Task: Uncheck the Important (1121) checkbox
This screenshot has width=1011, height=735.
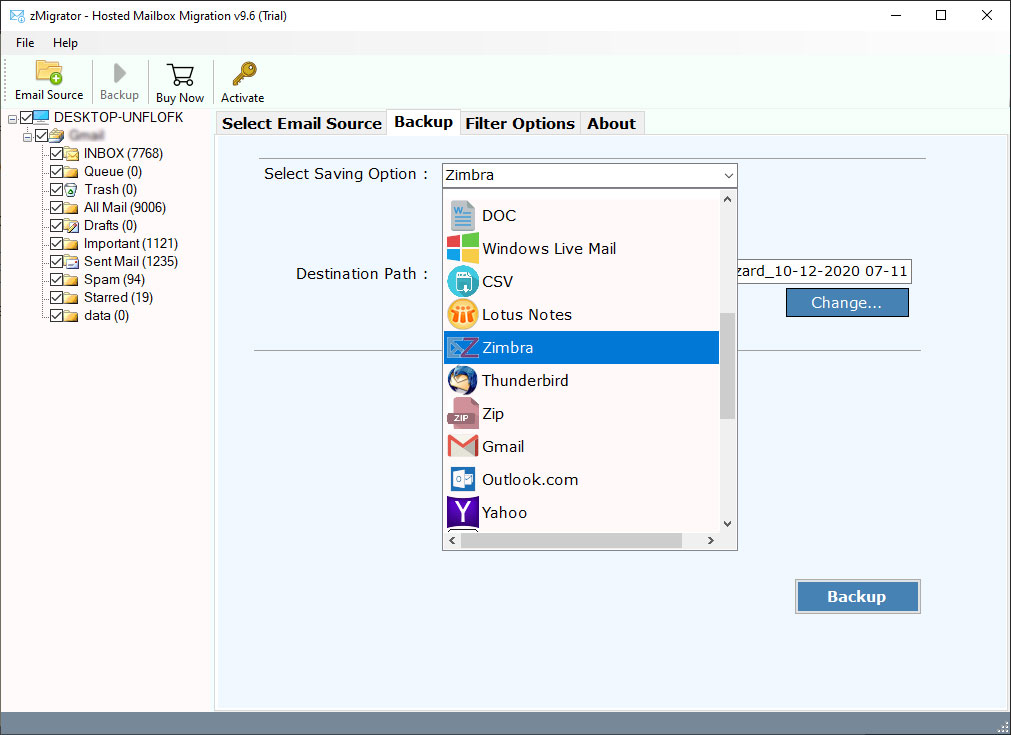Action: pos(57,244)
